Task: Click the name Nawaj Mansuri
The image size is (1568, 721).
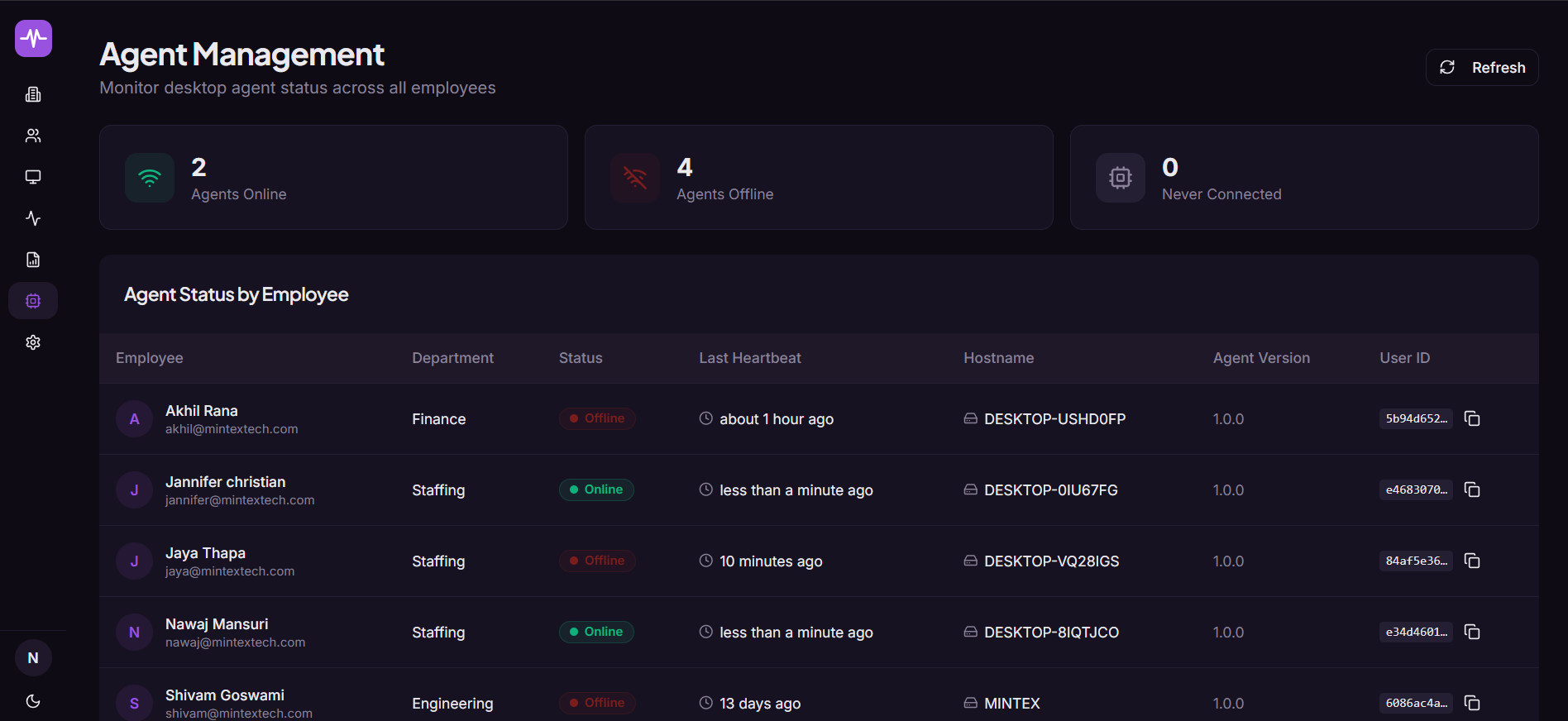Action: tap(217, 624)
